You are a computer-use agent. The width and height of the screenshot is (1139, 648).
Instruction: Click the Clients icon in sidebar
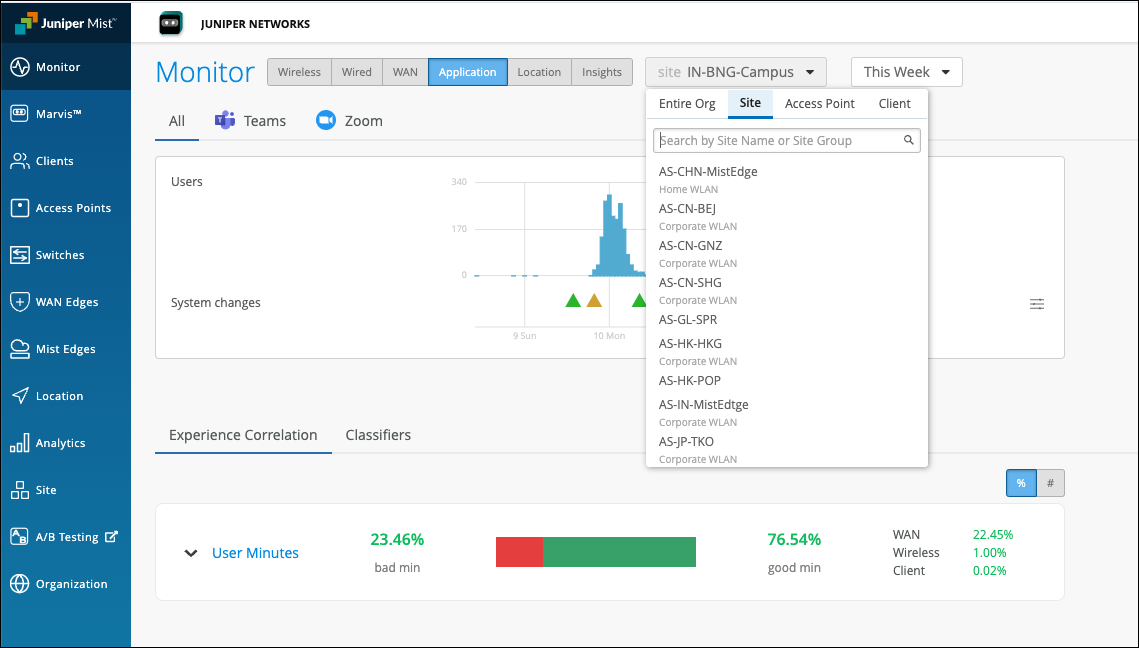(x=19, y=161)
